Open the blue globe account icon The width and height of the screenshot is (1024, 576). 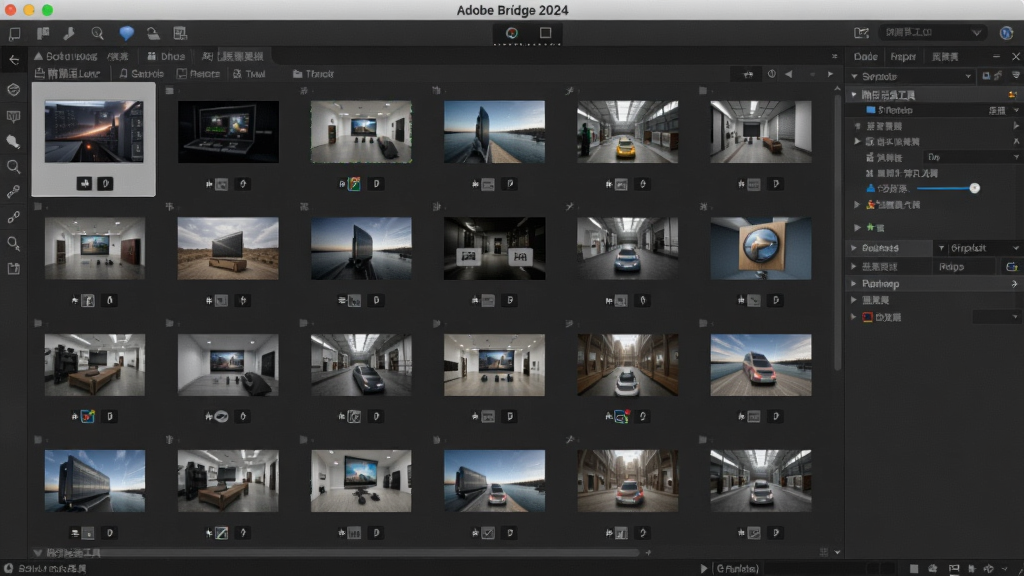[x=1006, y=33]
